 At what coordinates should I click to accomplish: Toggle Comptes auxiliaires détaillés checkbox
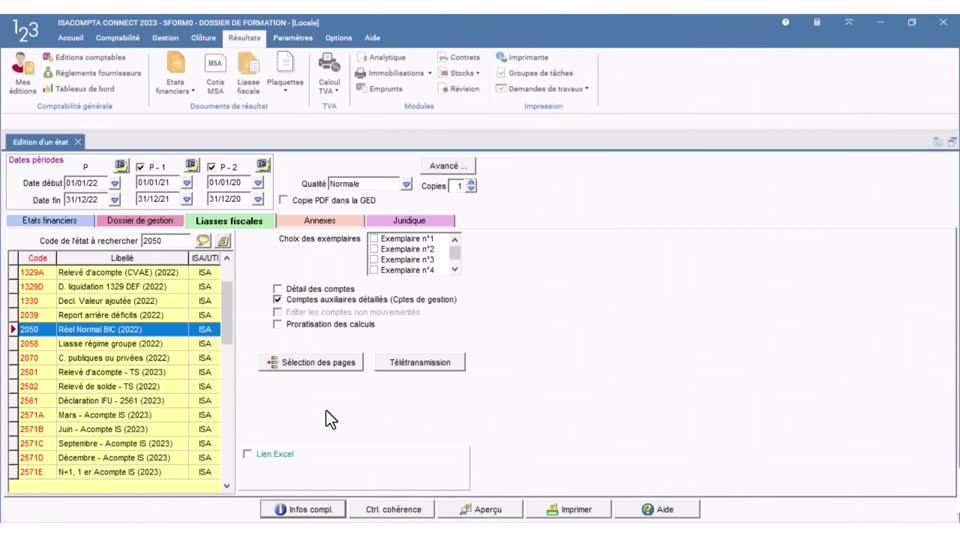coord(277,299)
